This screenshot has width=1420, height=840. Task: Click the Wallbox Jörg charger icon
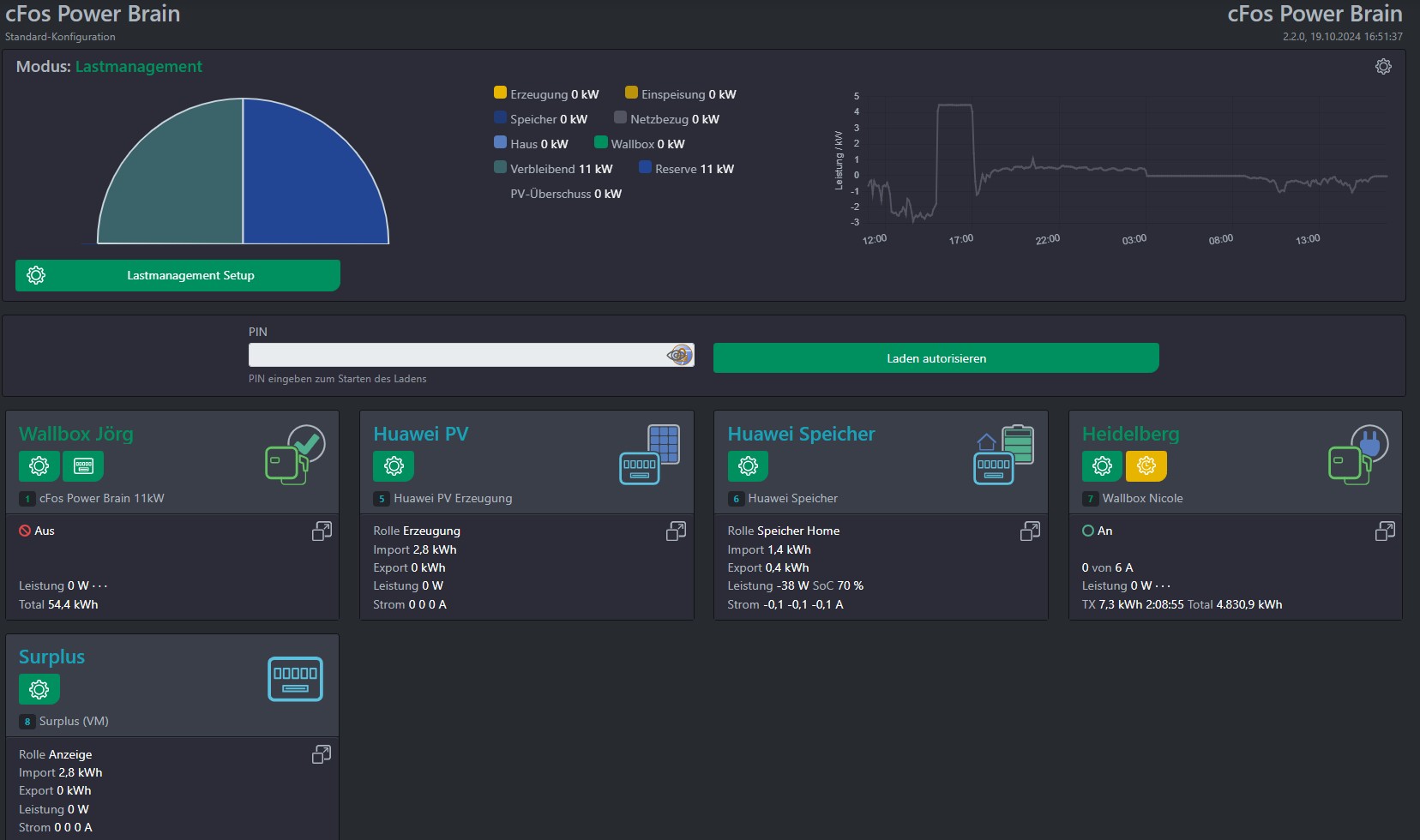click(294, 455)
